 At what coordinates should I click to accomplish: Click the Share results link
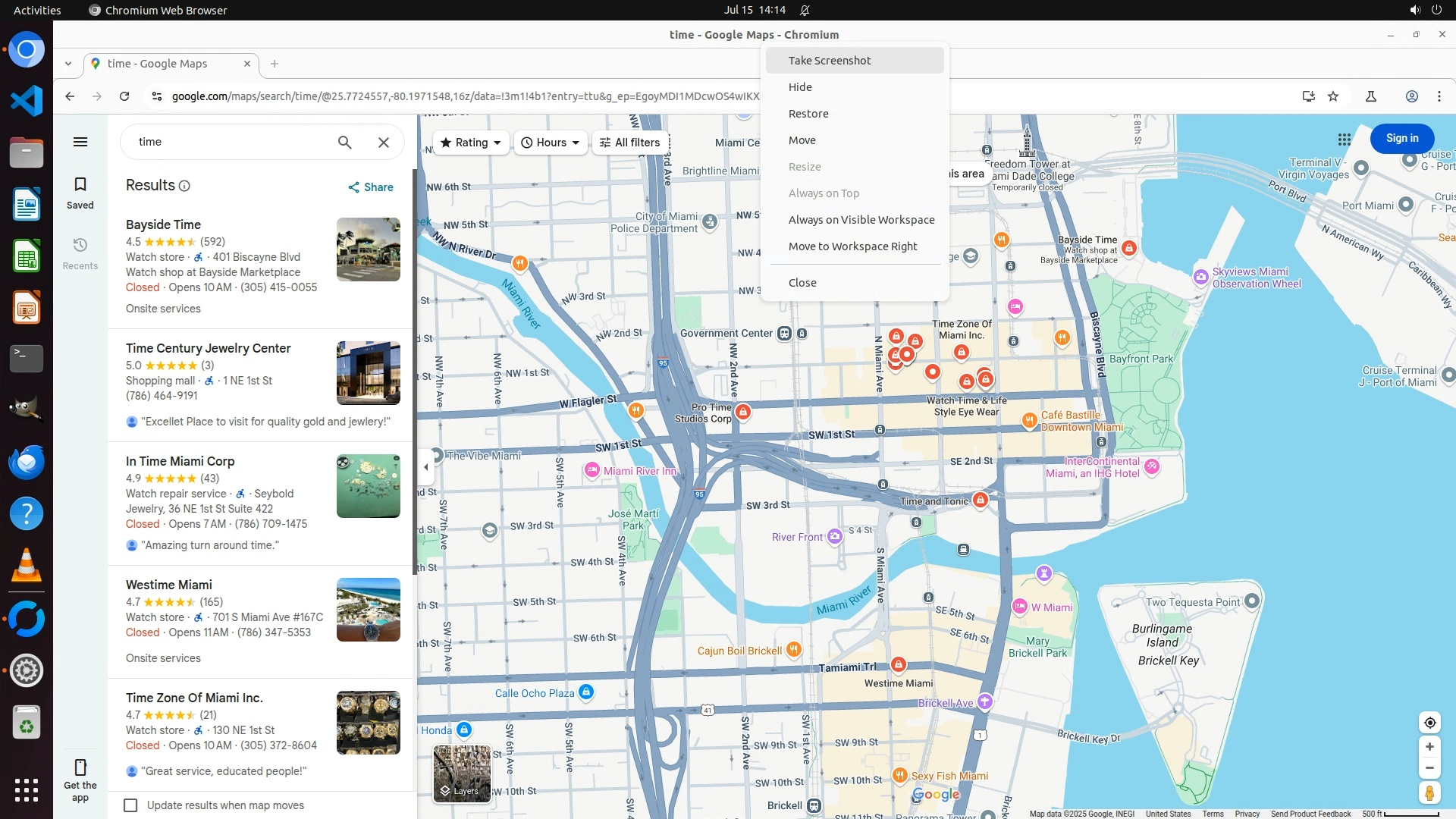371,187
